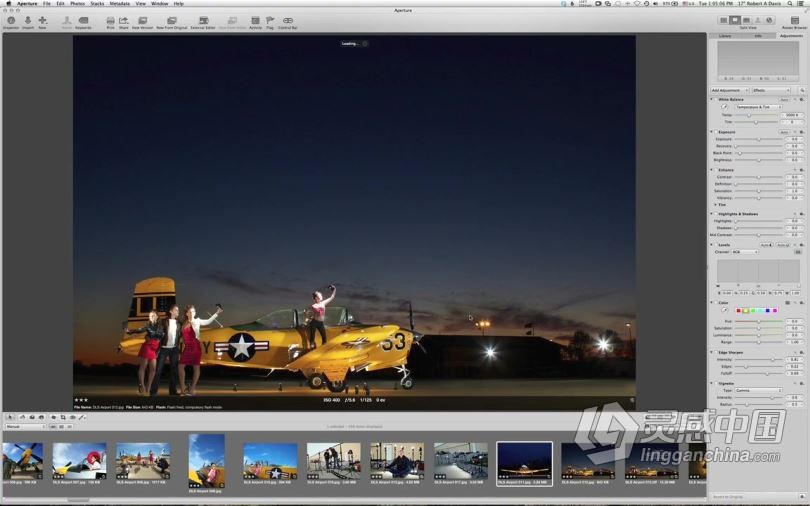The height and width of the screenshot is (506, 810).
Task: Open Temperature & Tint mode dropdown
Action: click(758, 107)
